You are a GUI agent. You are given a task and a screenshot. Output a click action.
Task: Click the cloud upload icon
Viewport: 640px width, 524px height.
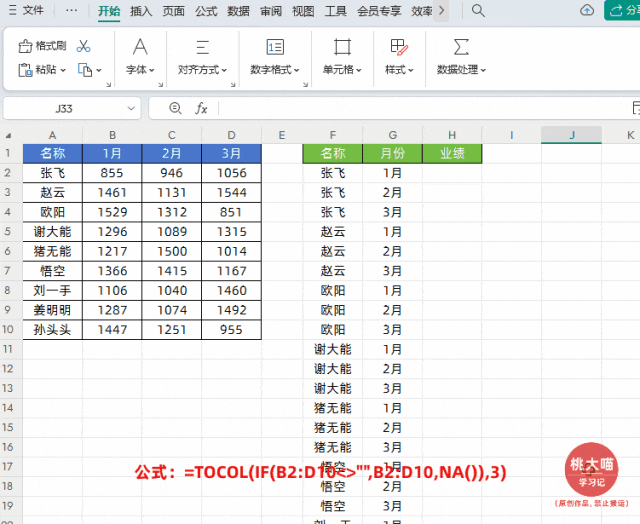[x=587, y=11]
